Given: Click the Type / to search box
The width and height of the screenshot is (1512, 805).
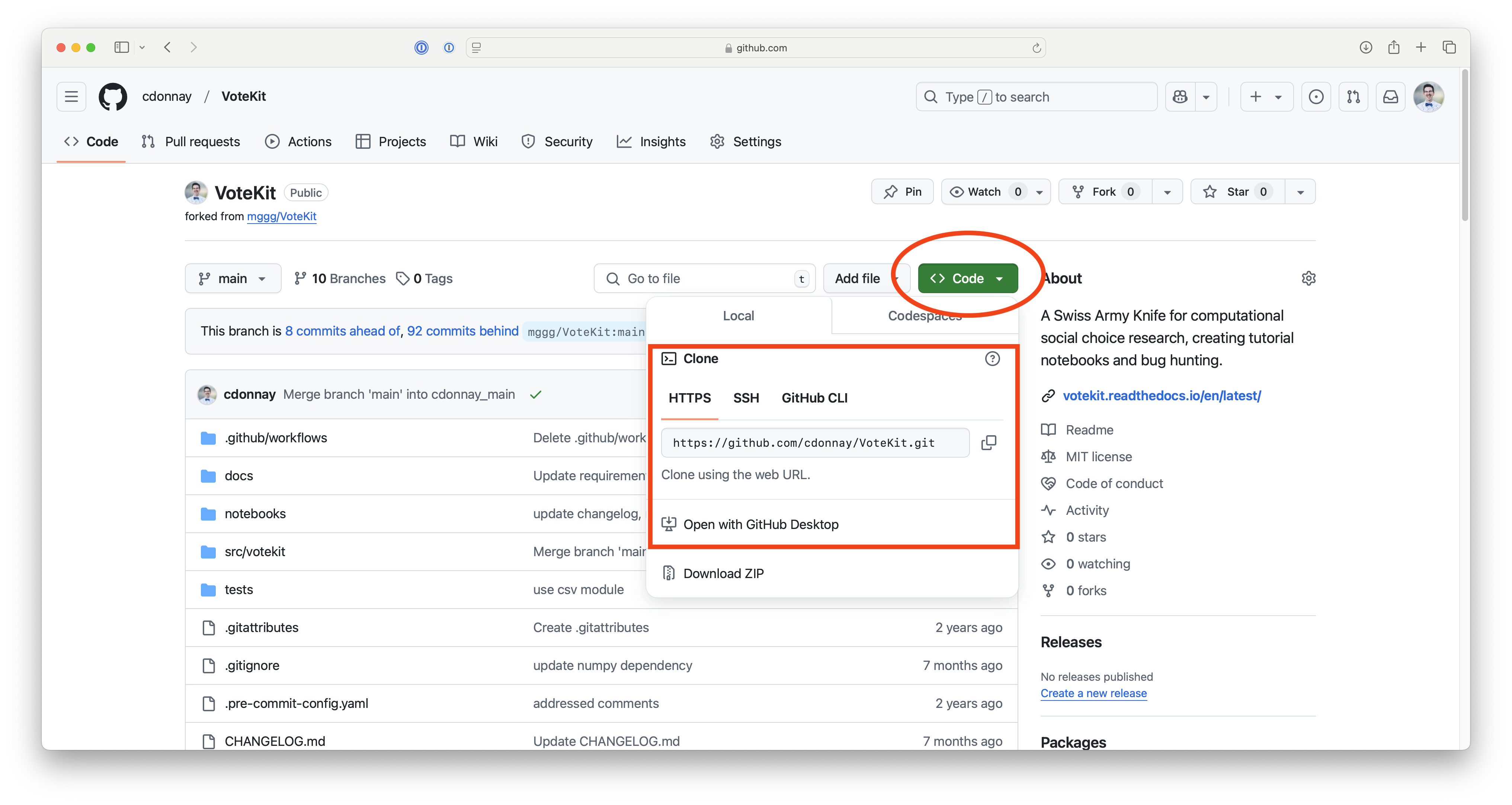Looking at the screenshot, I should (x=1036, y=97).
